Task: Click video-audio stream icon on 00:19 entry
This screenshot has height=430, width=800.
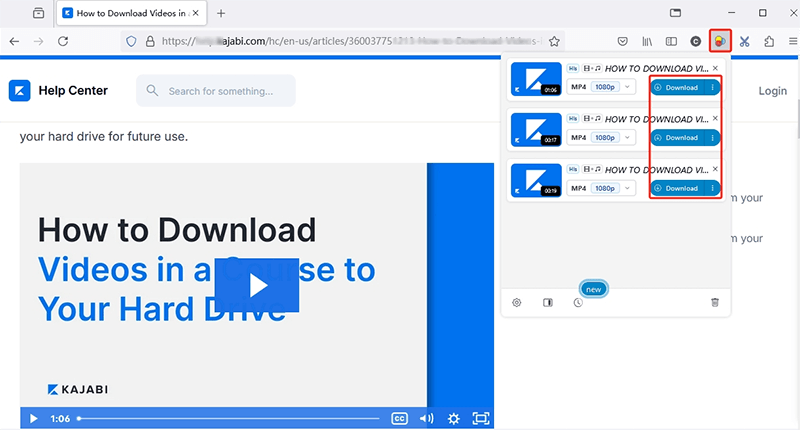Action: 592,169
